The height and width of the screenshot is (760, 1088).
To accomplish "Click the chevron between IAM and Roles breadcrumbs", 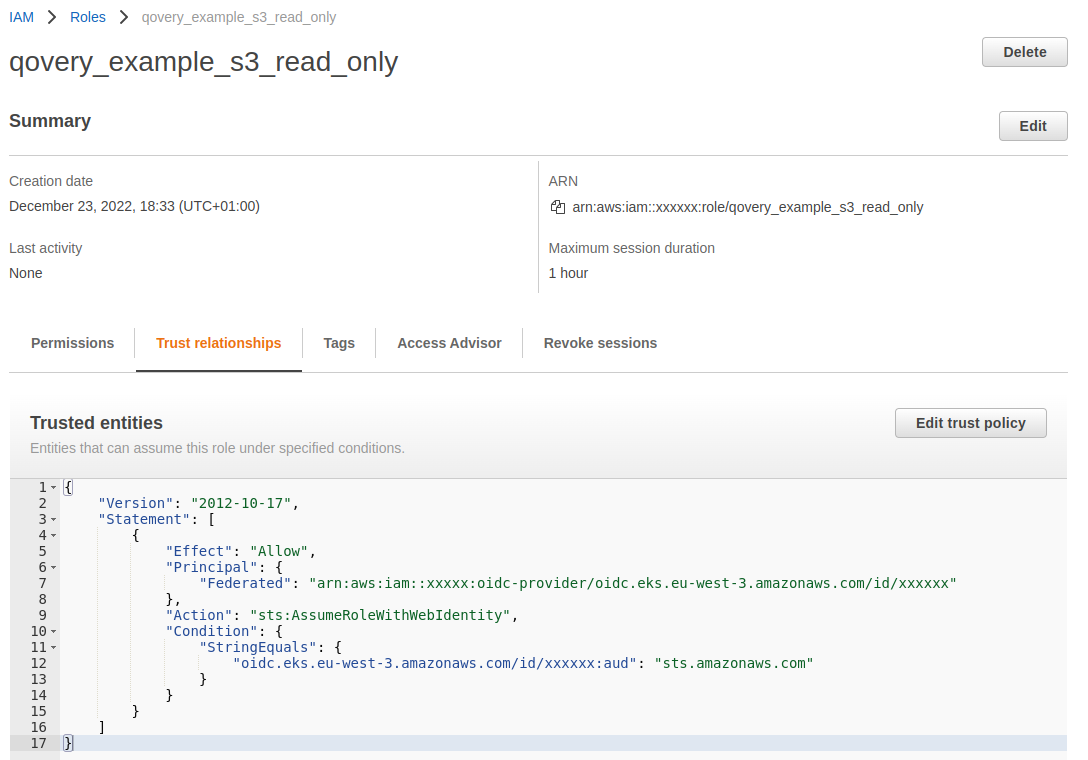I will [52, 17].
